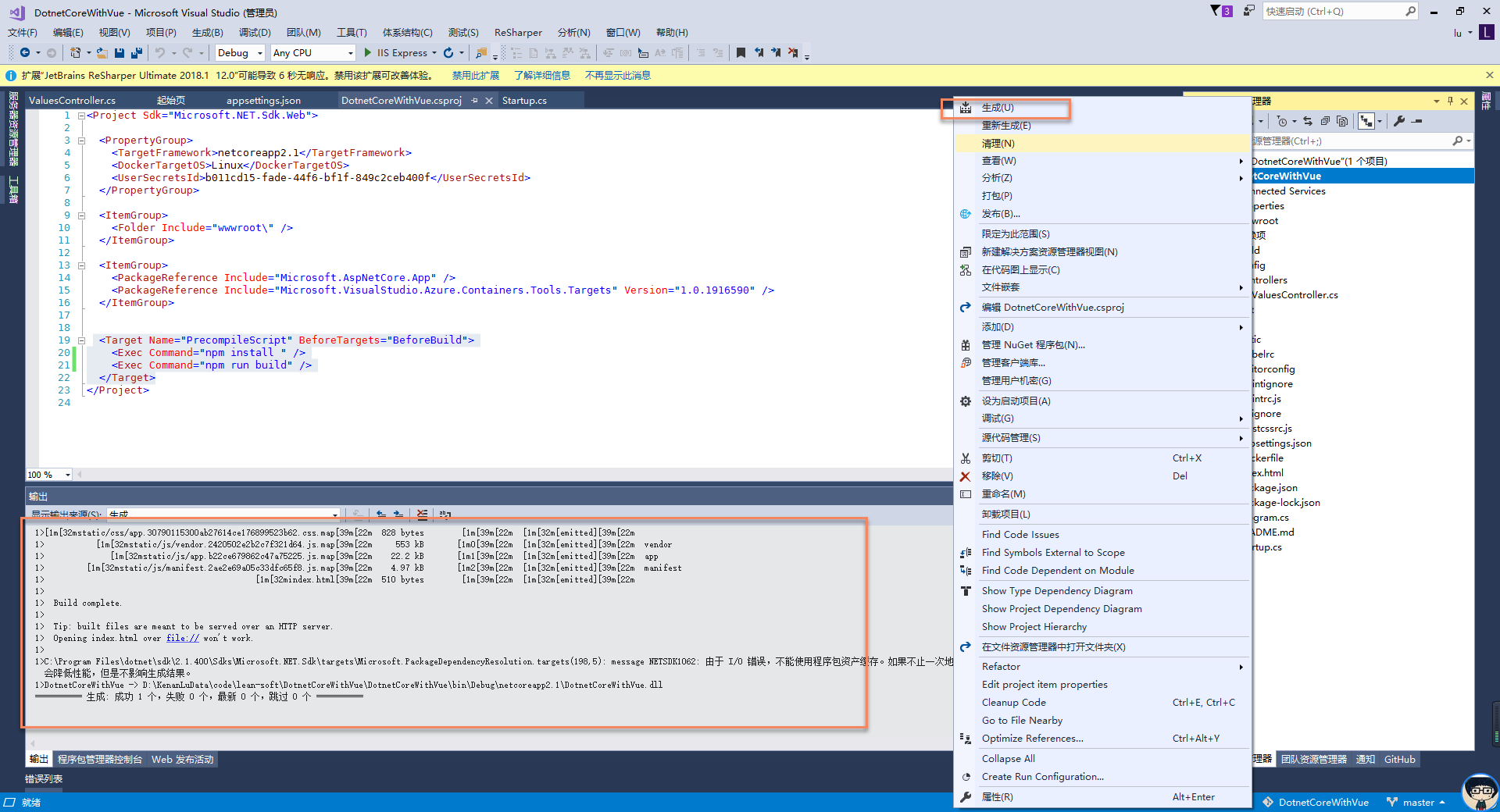Open the Any CPU platform dropdown
Image resolution: width=1500 pixels, height=812 pixels.
pyautogui.click(x=350, y=53)
